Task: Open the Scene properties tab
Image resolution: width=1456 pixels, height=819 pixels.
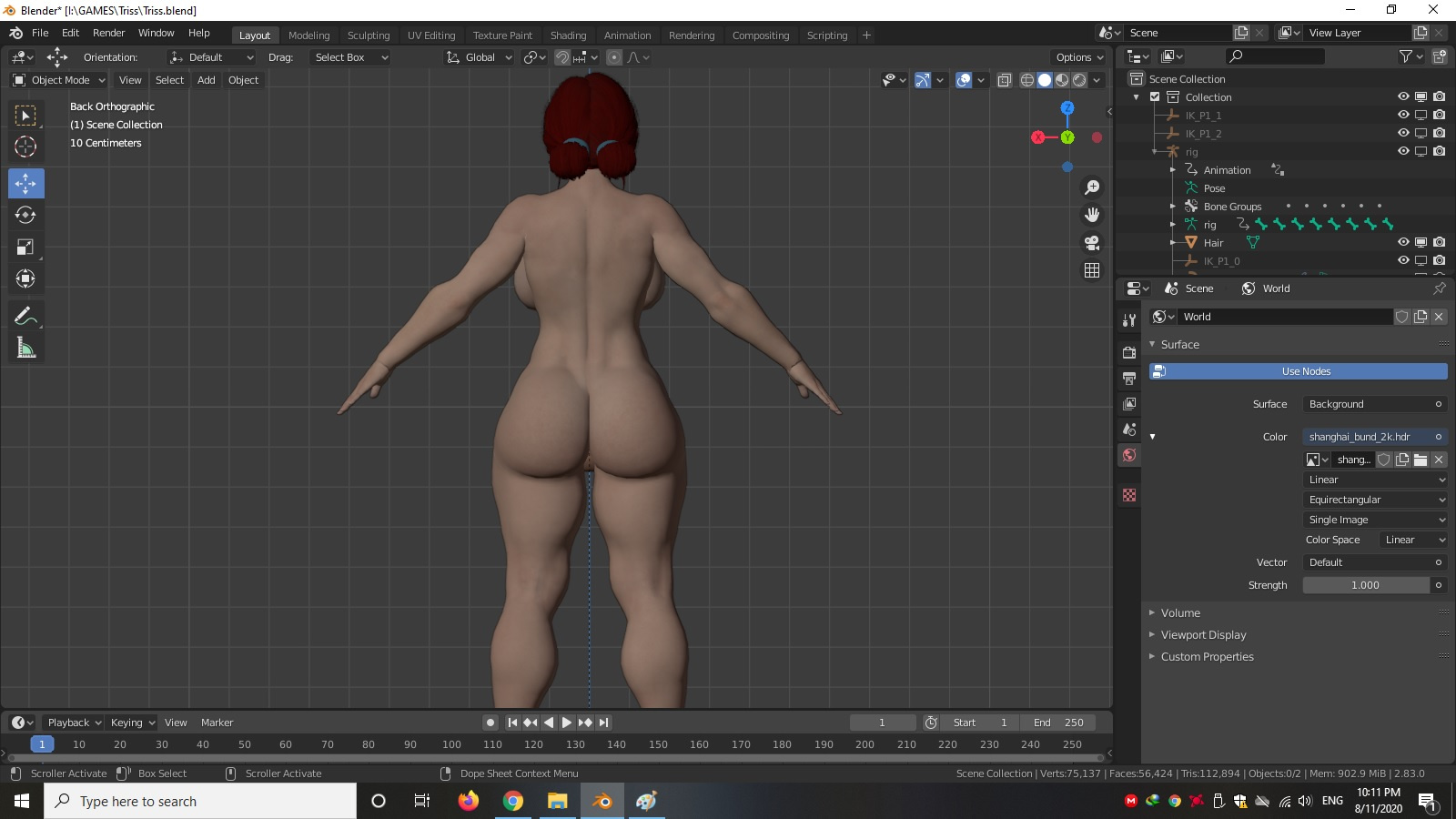Action: (x=1129, y=429)
